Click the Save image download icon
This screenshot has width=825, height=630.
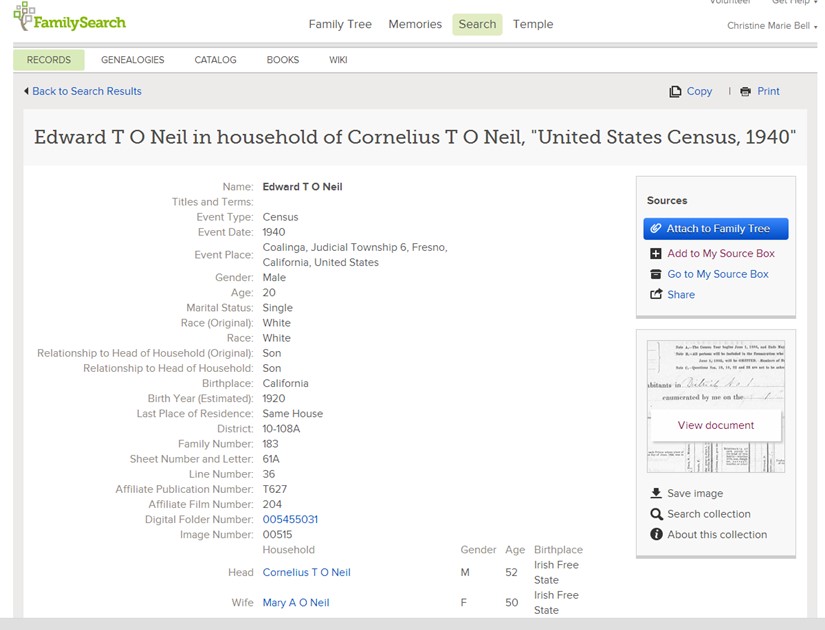pos(656,493)
